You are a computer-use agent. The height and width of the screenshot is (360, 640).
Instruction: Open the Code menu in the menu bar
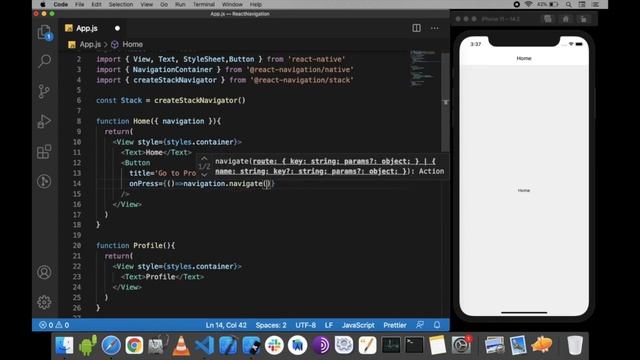[x=60, y=4]
